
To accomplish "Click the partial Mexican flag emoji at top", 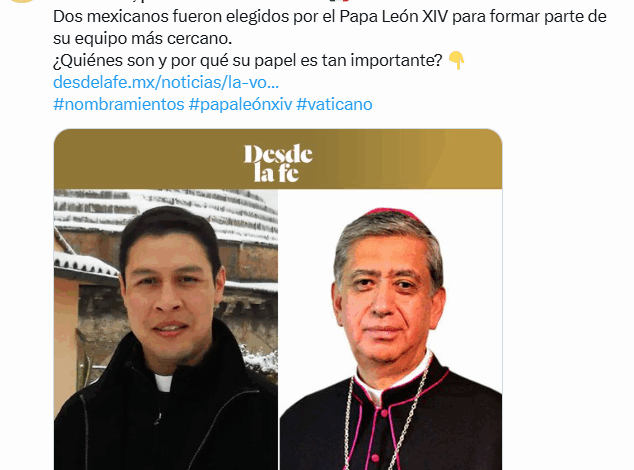I will coord(339,1).
